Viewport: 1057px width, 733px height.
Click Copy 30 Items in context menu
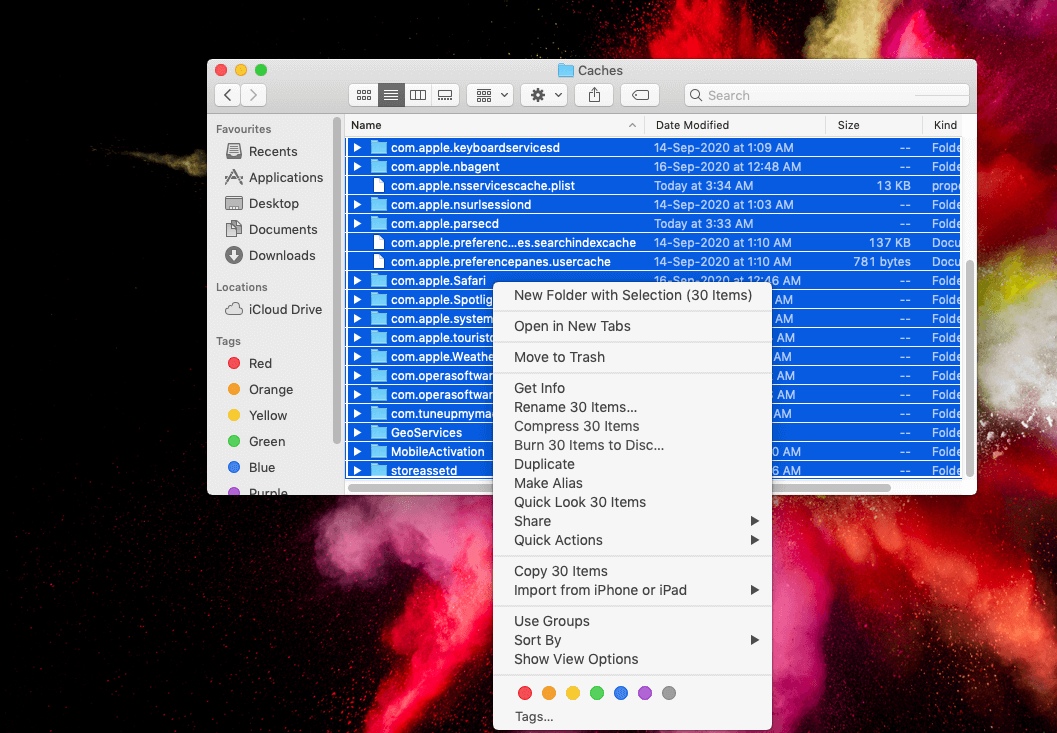tap(560, 571)
